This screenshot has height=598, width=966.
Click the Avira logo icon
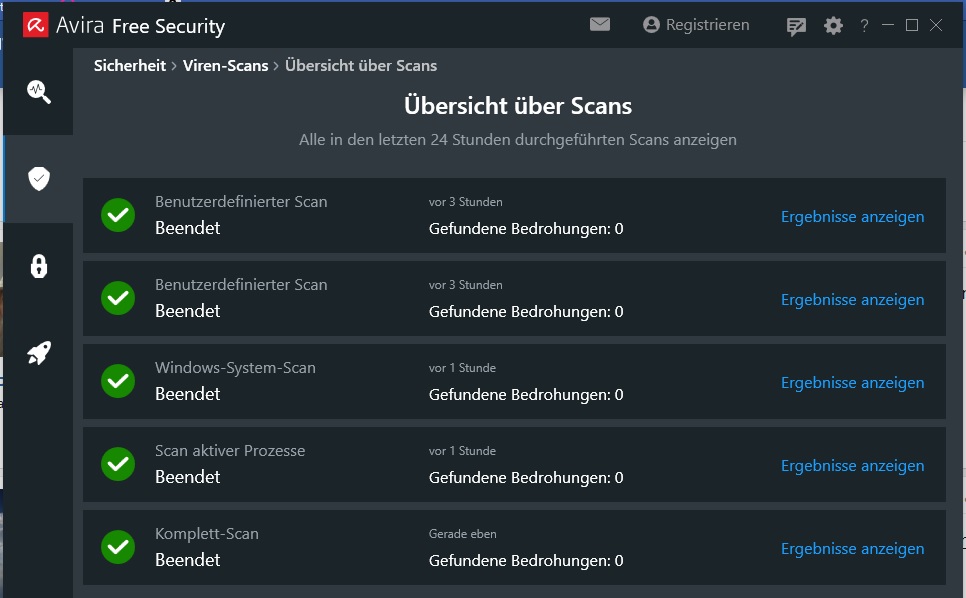(36, 25)
